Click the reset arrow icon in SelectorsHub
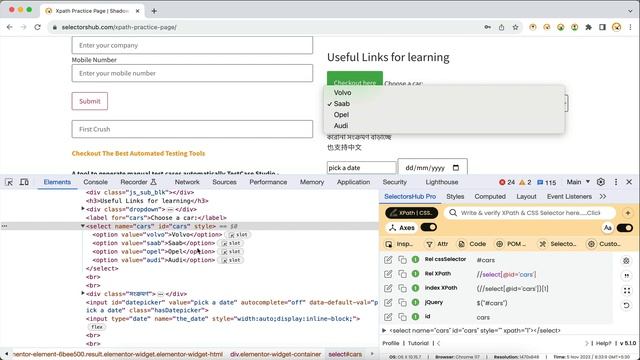The width and height of the screenshot is (640, 360). click(x=626, y=305)
